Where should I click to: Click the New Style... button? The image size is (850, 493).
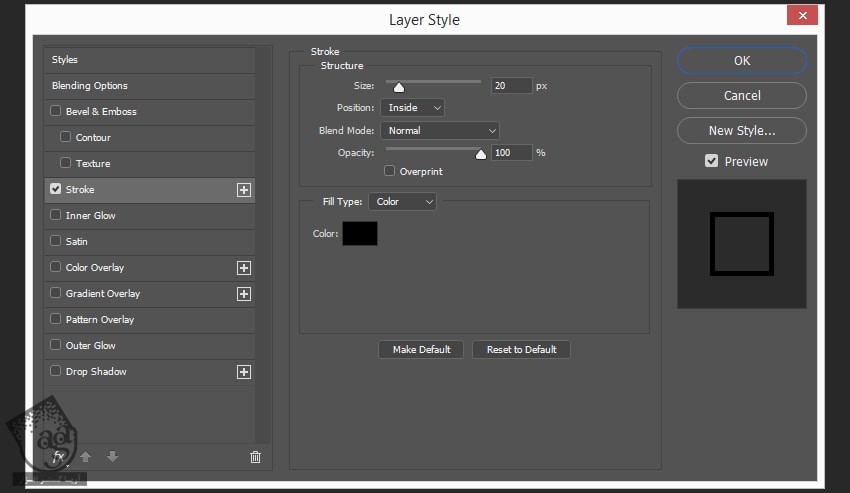[x=741, y=130]
